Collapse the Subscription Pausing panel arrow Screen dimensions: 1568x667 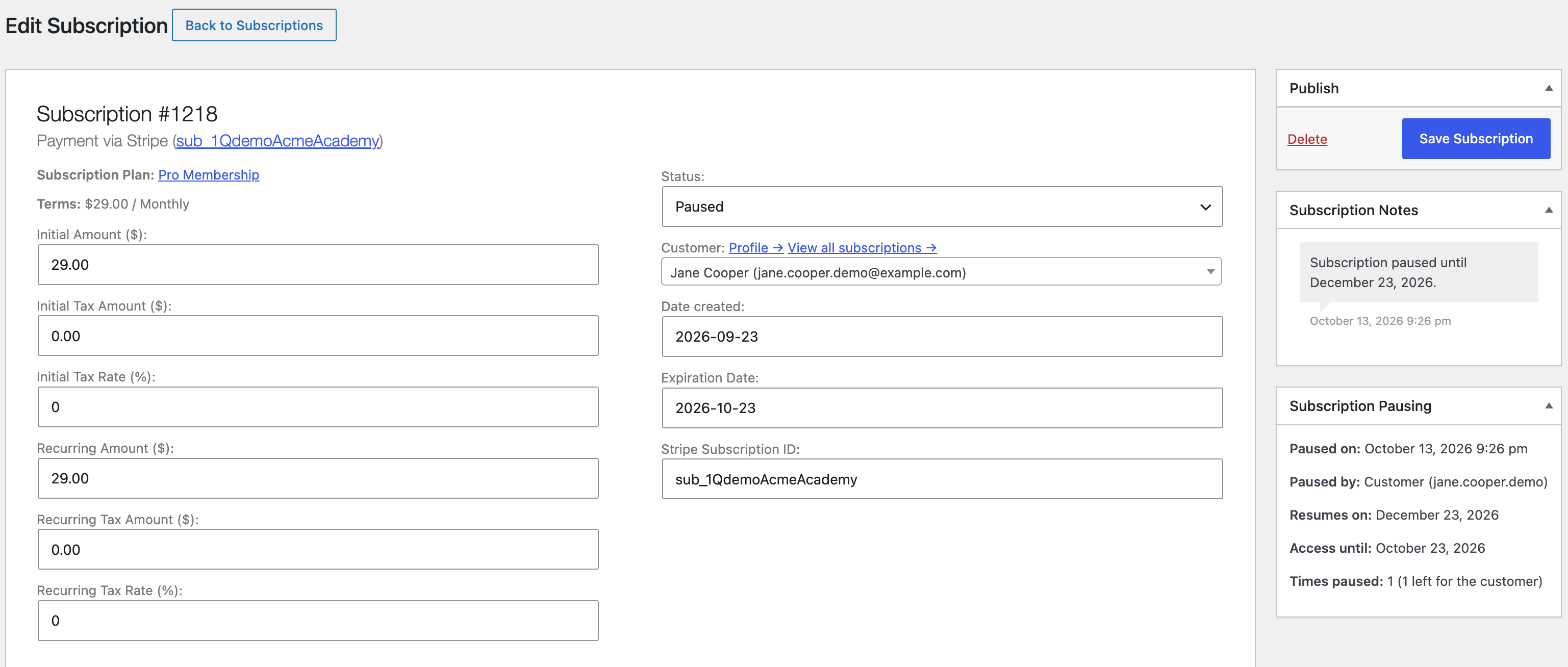click(x=1548, y=406)
